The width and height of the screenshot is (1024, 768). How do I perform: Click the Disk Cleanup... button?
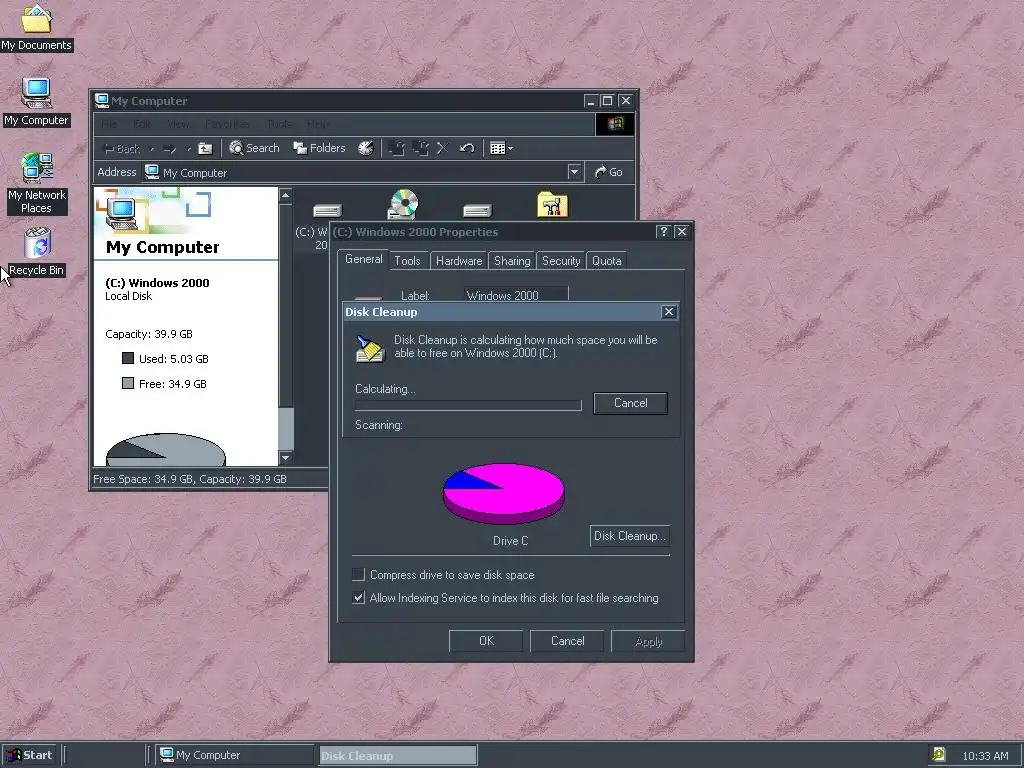630,536
